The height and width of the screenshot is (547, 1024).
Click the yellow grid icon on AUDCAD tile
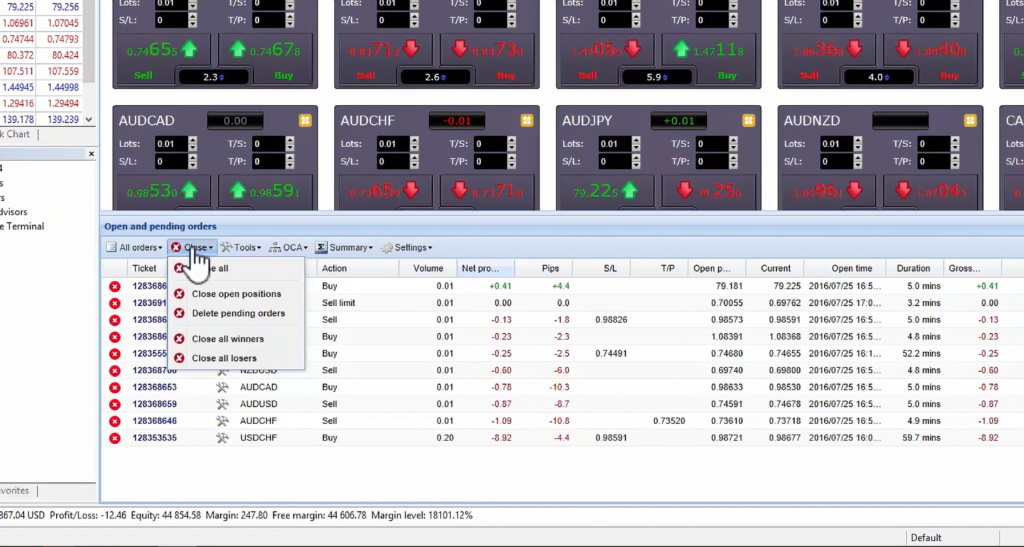[x=303, y=121]
